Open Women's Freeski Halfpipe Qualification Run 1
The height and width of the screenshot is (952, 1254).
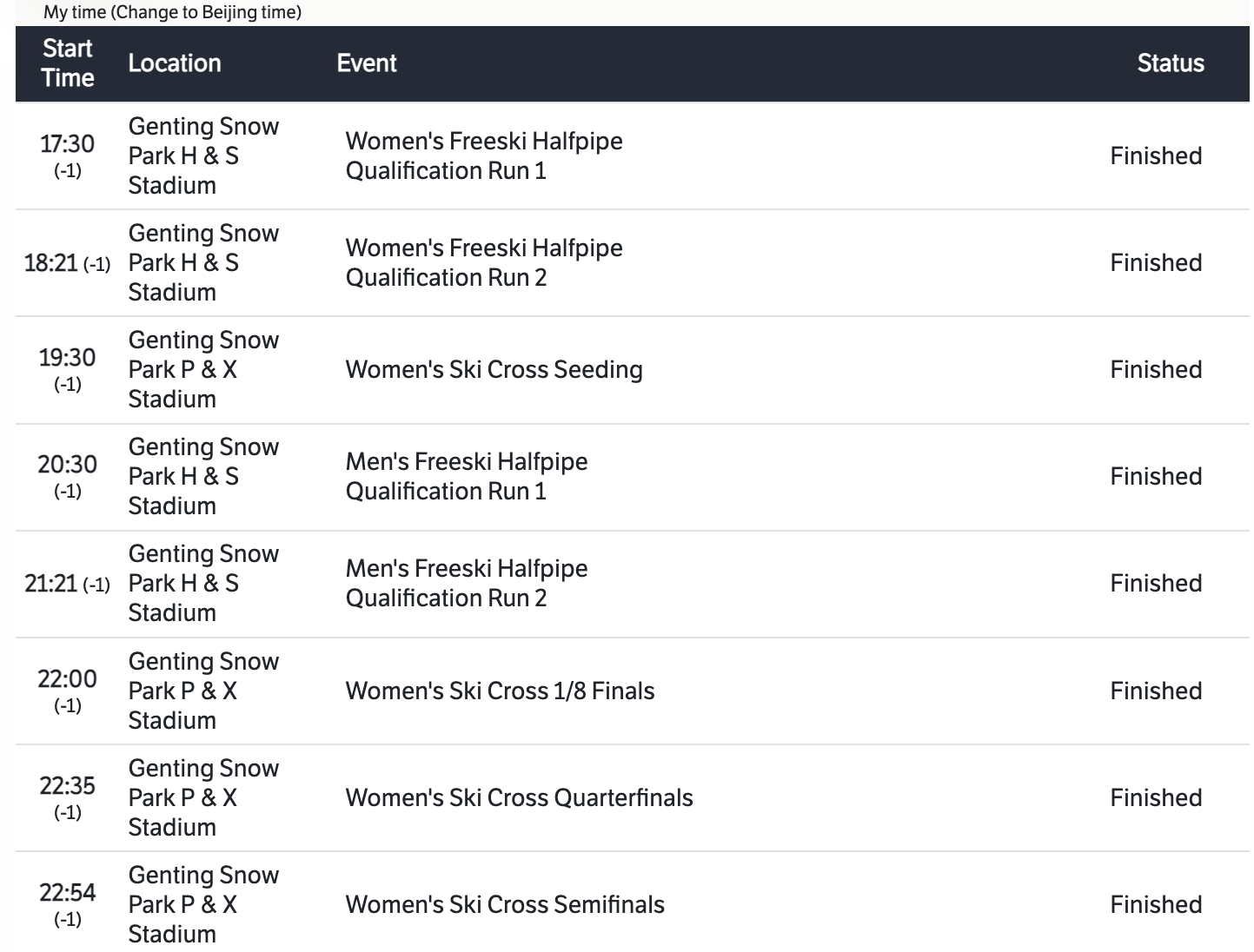(x=483, y=156)
